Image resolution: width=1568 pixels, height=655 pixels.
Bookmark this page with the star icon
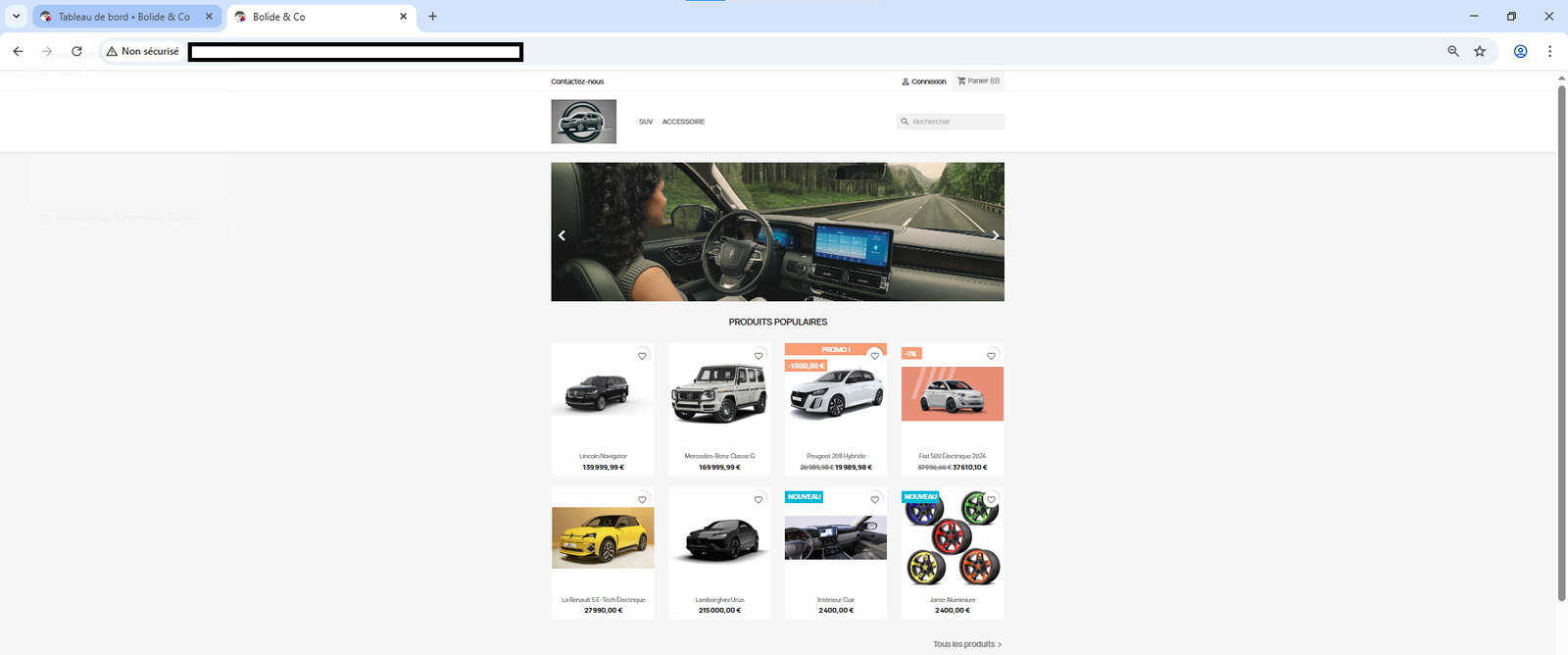point(1480,51)
